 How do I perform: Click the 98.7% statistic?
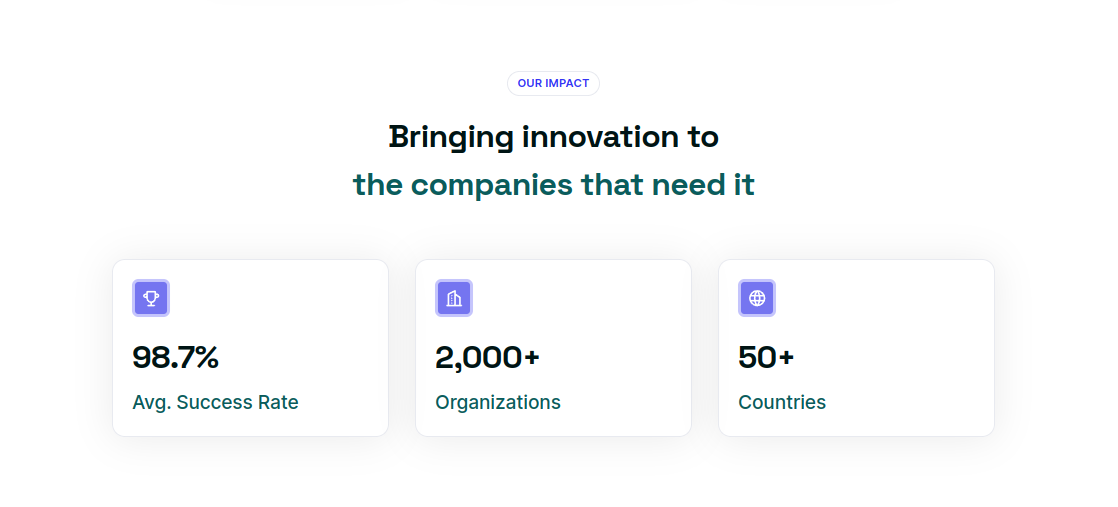point(175,357)
